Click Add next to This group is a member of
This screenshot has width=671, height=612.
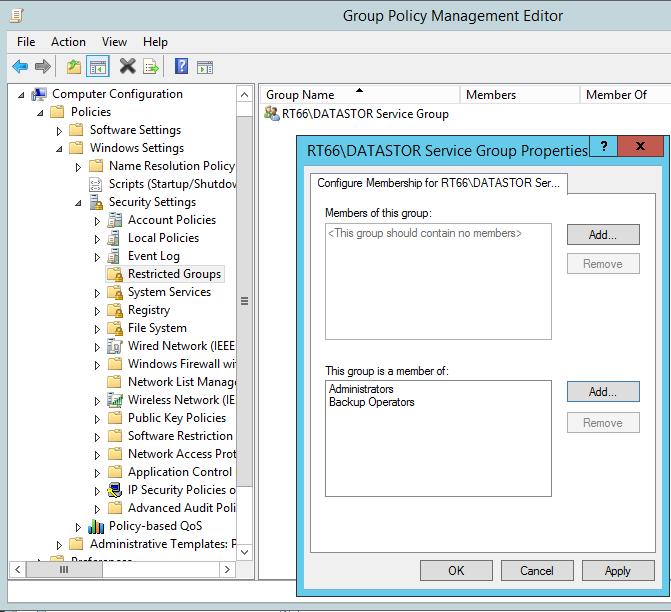(603, 392)
